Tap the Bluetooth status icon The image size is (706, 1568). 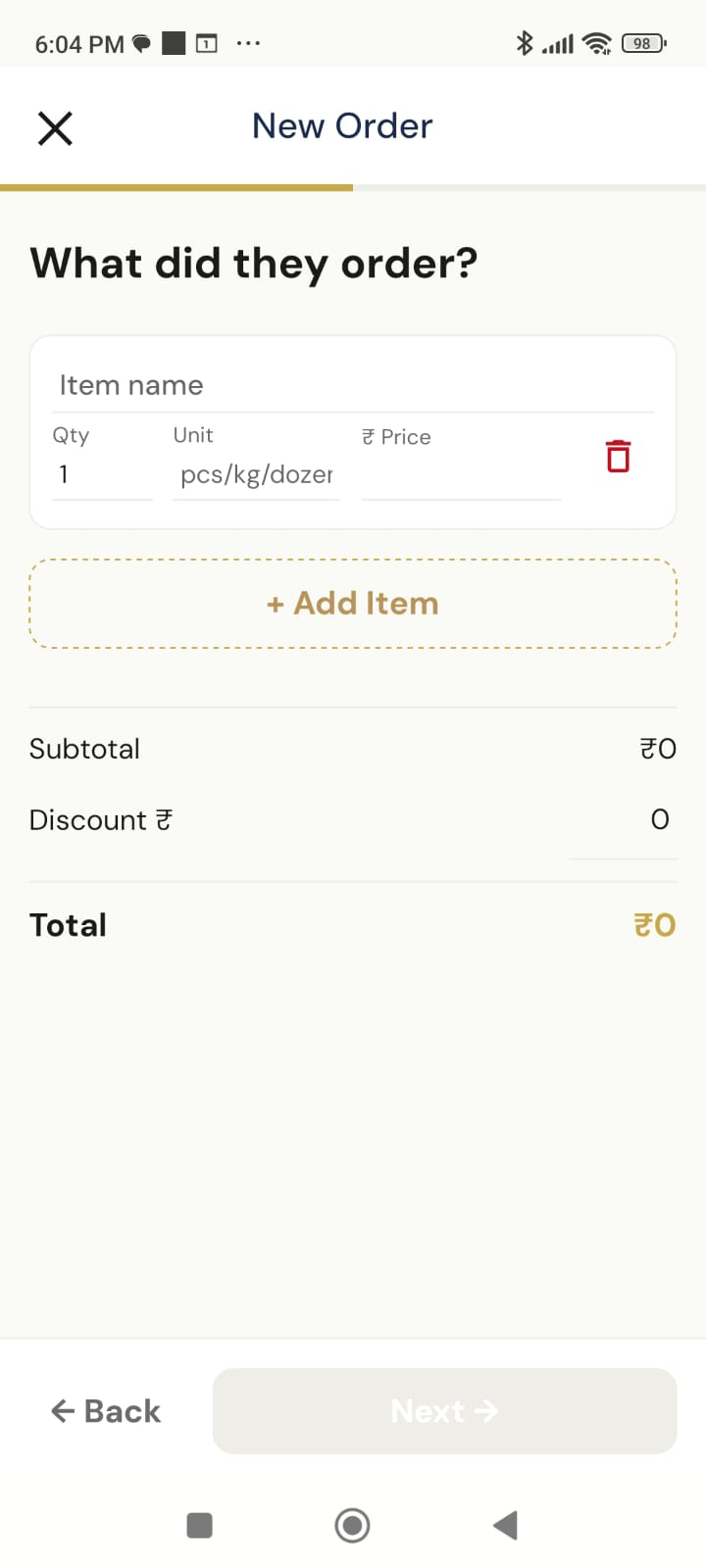525,43
